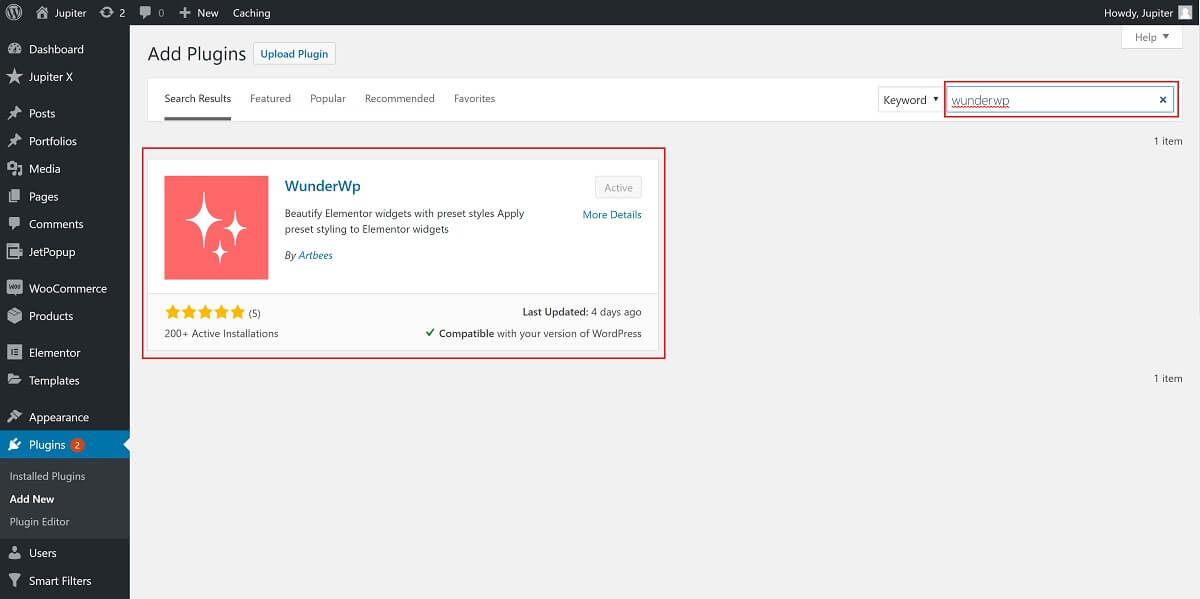Clear the plugin search with the X

[1163, 100]
